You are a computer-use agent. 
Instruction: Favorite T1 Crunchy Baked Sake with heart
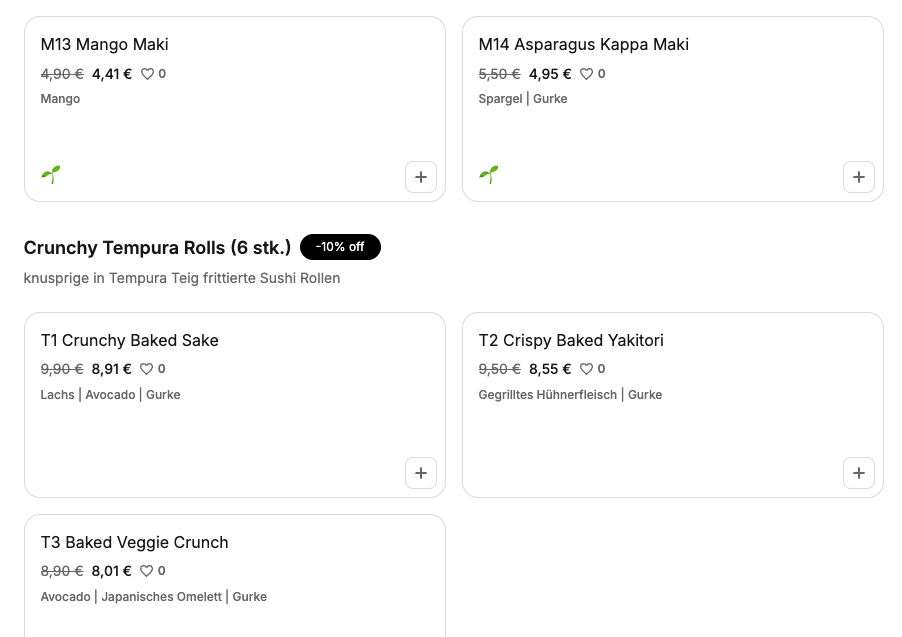tap(147, 369)
